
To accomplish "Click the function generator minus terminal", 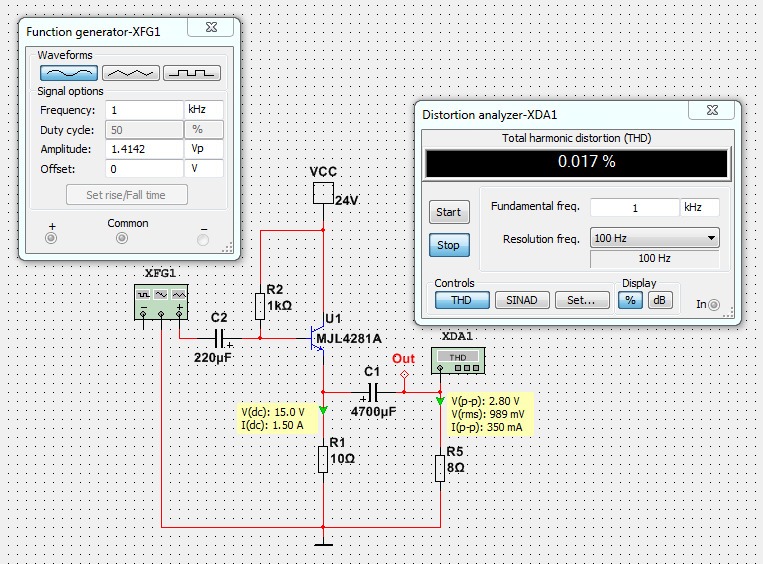I will point(203,239).
